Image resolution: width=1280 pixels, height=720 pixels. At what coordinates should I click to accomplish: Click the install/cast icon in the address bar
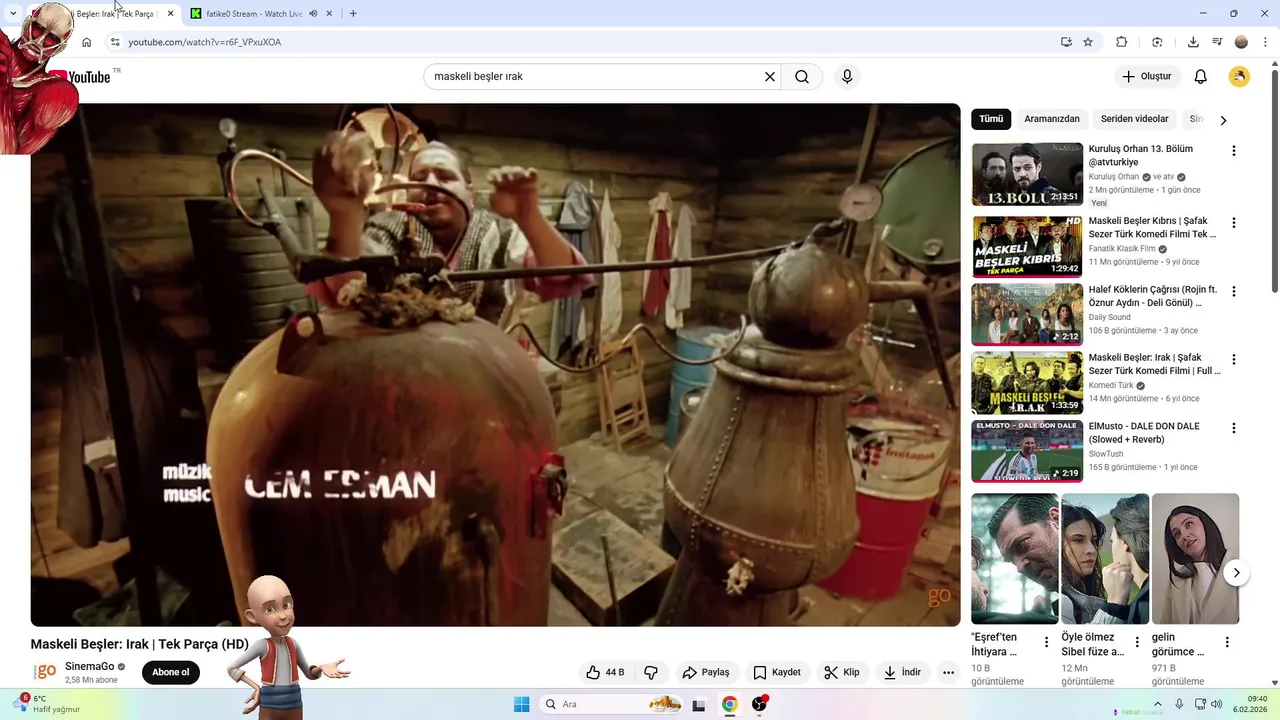coord(1066,42)
